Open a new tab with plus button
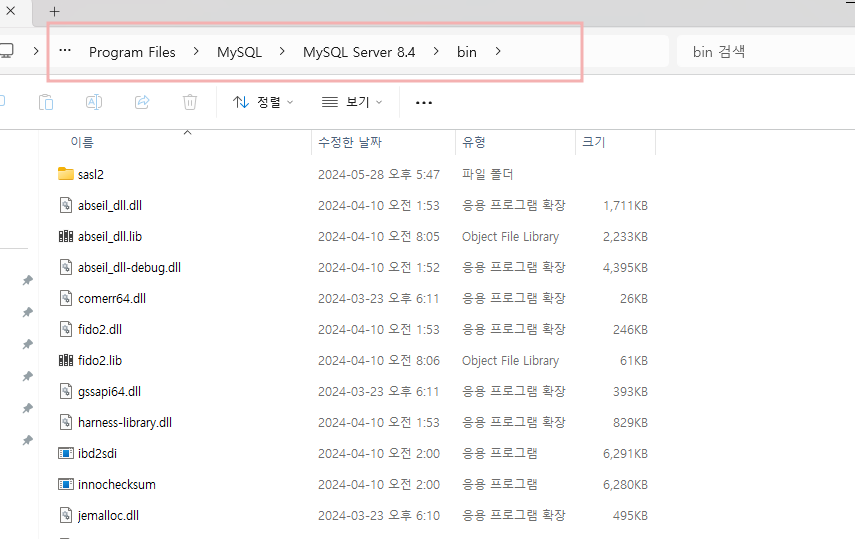Screen dimensions: 855x539 coord(55,11)
